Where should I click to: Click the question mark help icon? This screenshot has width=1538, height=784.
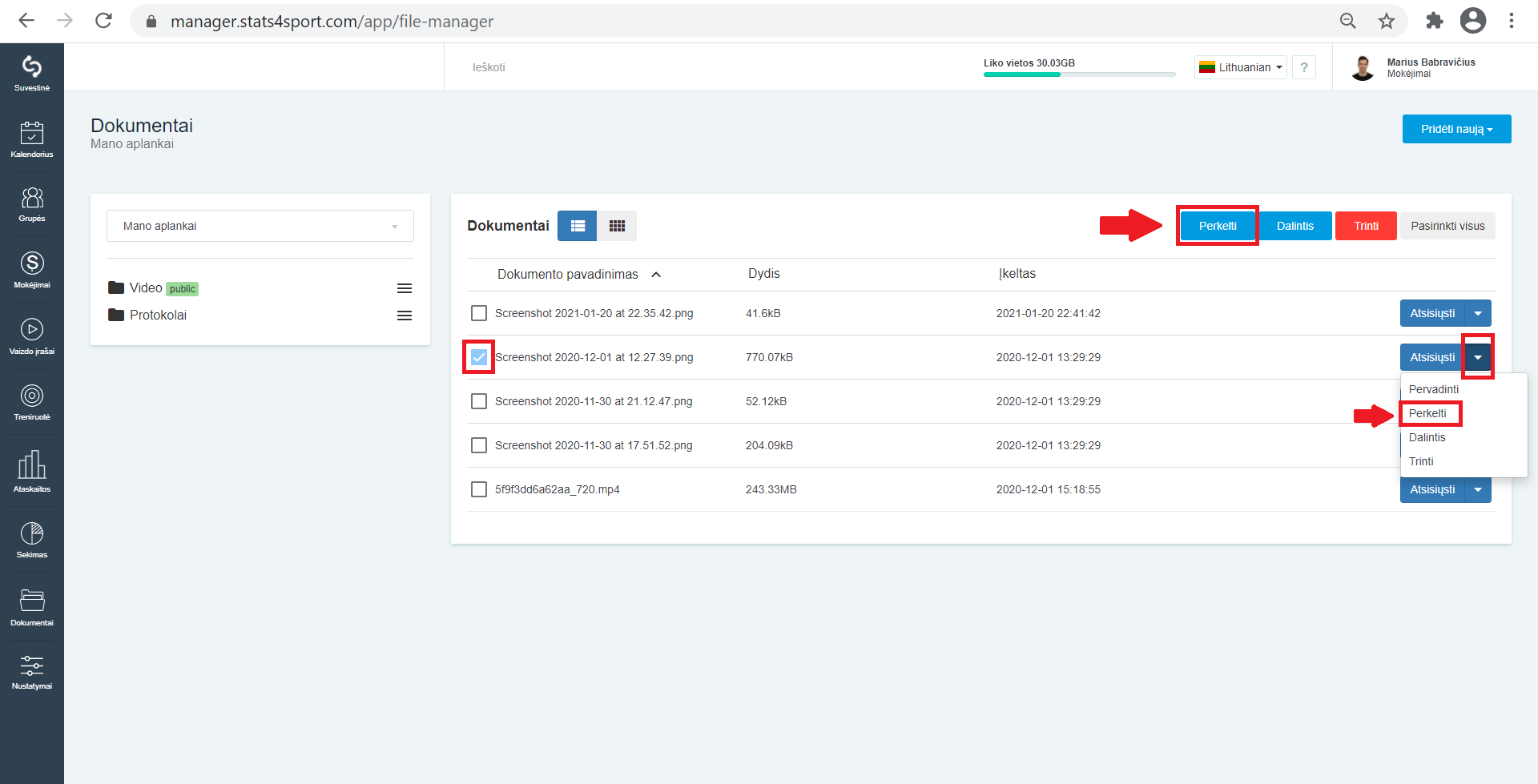pos(1304,67)
